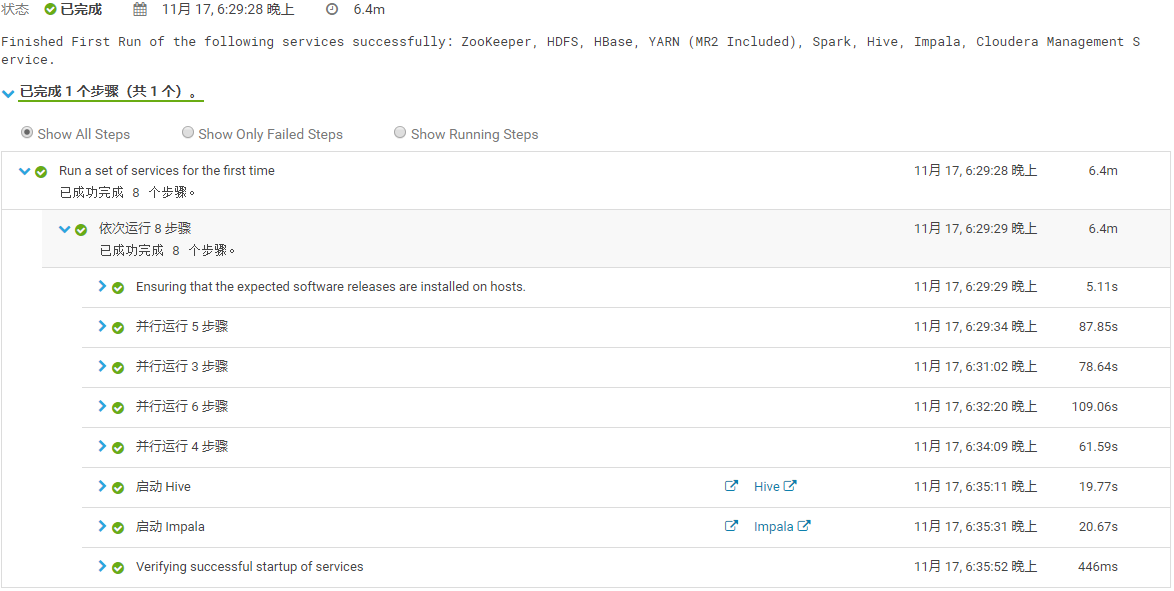Click the 109.06s duration value
Screen dimensions: 1174x591
pos(1095,407)
